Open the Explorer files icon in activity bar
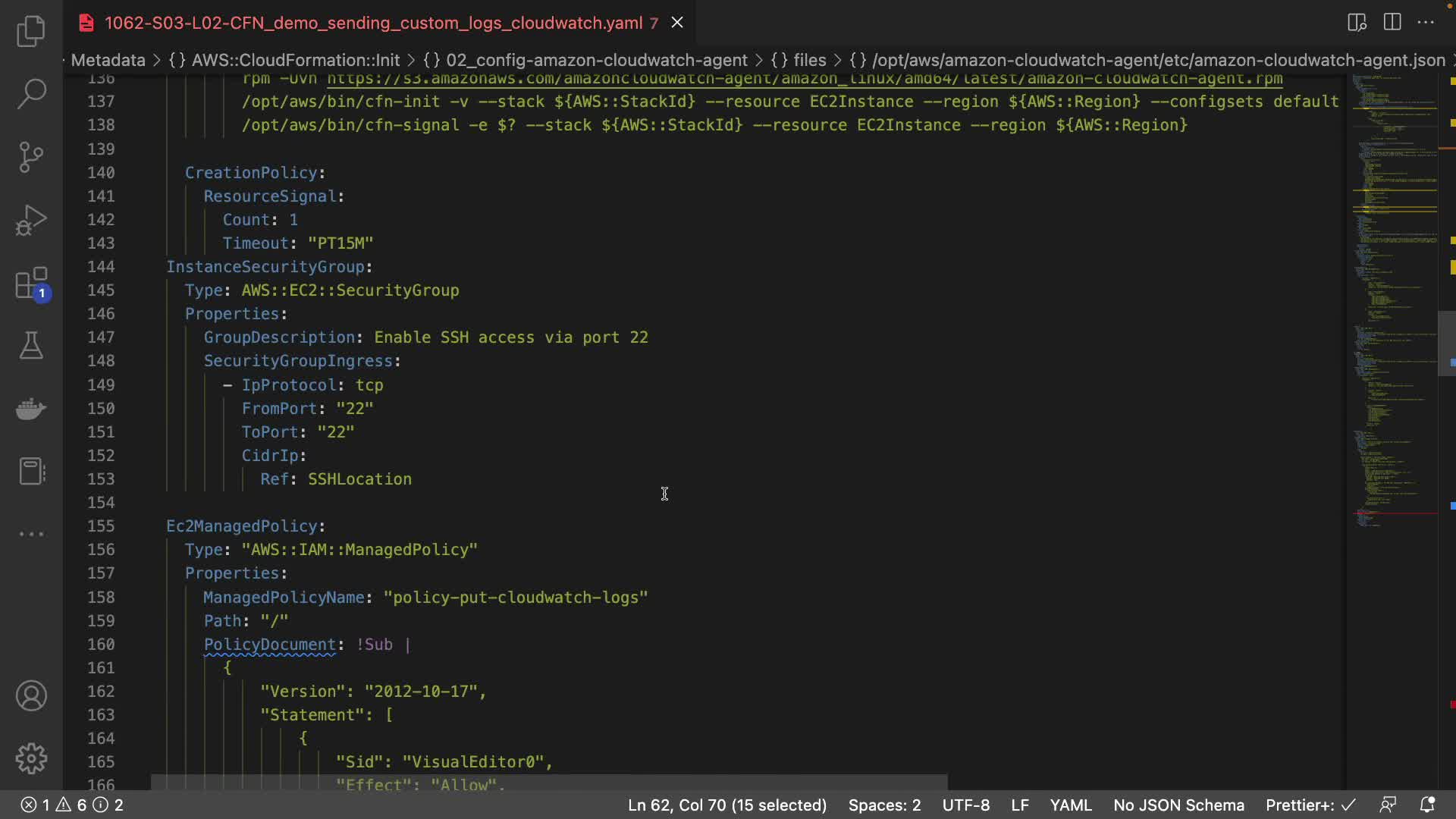Image resolution: width=1456 pixels, height=819 pixels. click(x=31, y=31)
